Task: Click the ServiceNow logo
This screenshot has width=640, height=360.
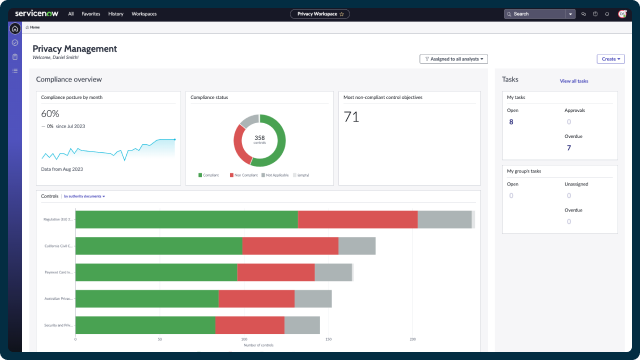Action: click(x=36, y=13)
